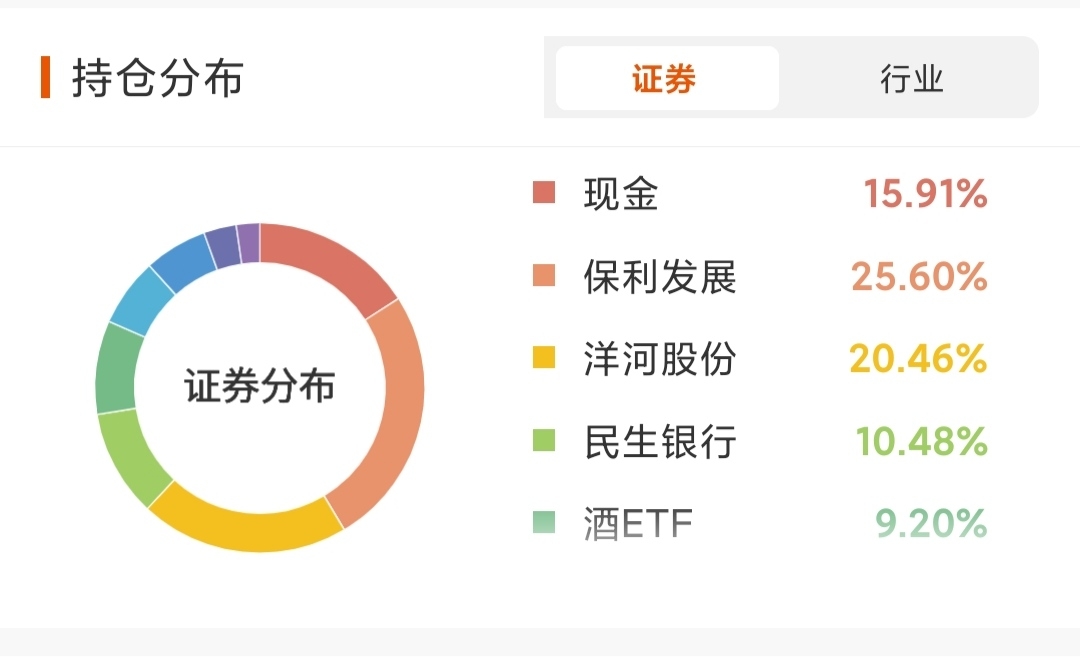Select the 酒ETF holding label
Image resolution: width=1080 pixels, height=663 pixels.
(637, 523)
